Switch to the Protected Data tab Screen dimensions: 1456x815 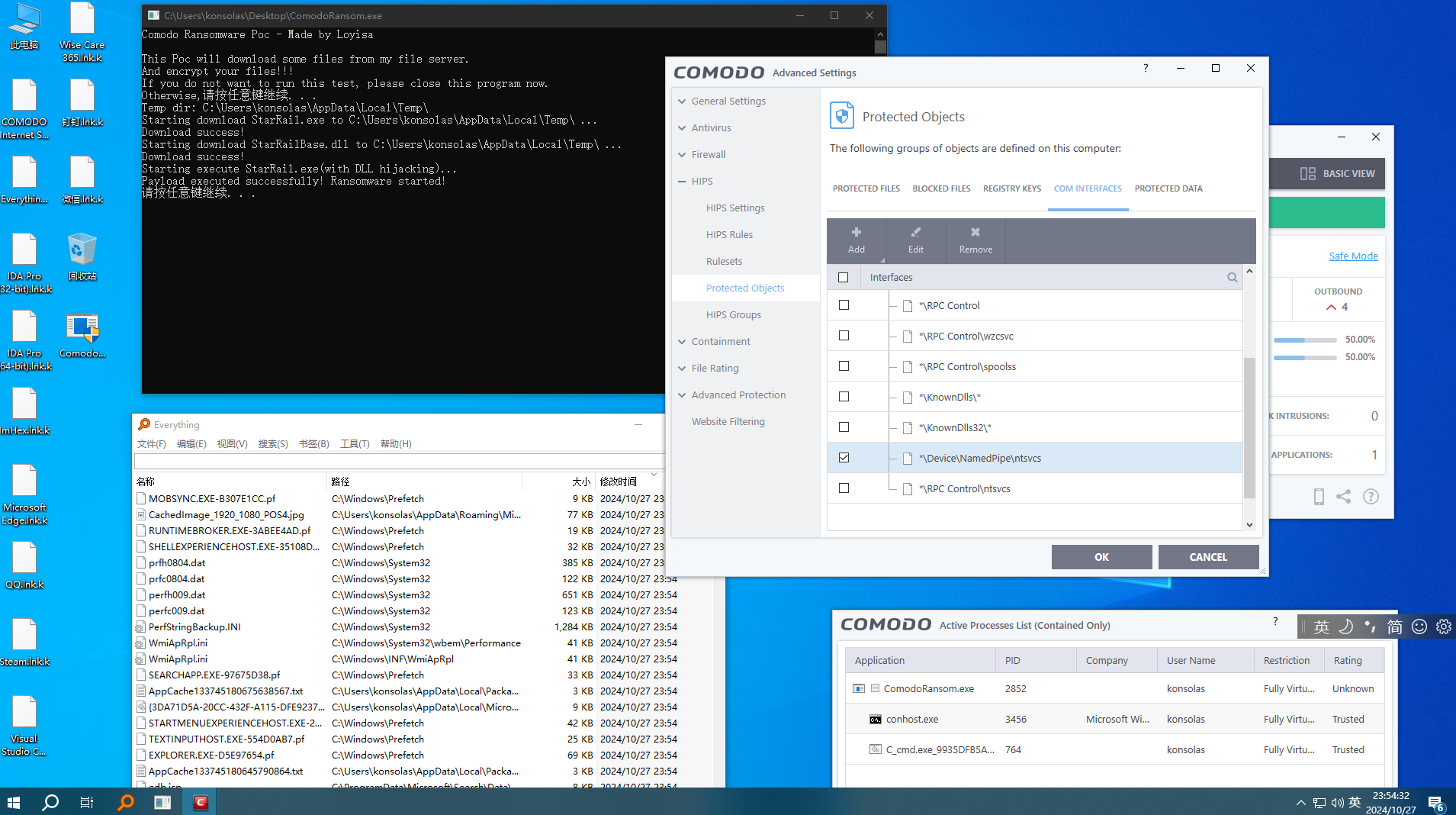(x=1168, y=188)
